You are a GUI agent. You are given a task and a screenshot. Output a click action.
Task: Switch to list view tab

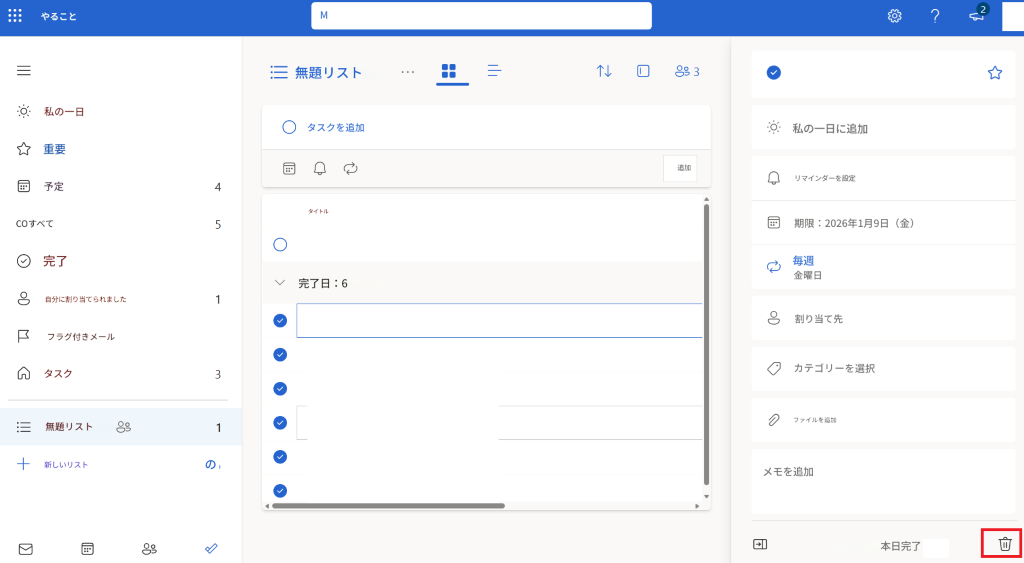(x=494, y=71)
